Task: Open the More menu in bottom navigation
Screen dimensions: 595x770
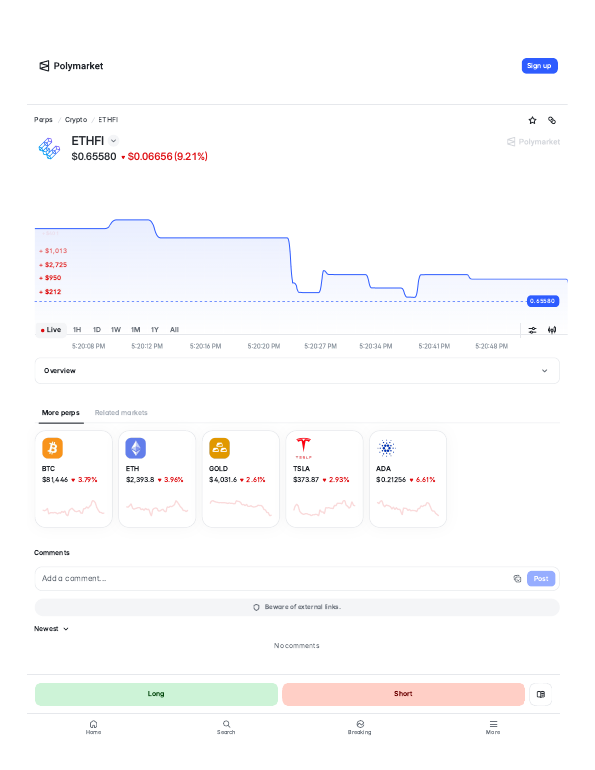Action: (493, 727)
